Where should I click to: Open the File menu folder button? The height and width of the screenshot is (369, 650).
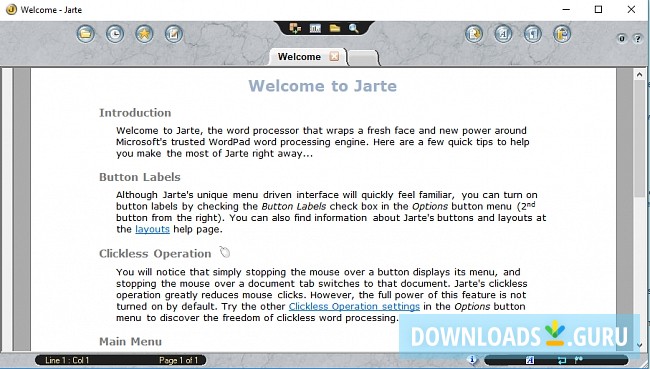click(86, 34)
